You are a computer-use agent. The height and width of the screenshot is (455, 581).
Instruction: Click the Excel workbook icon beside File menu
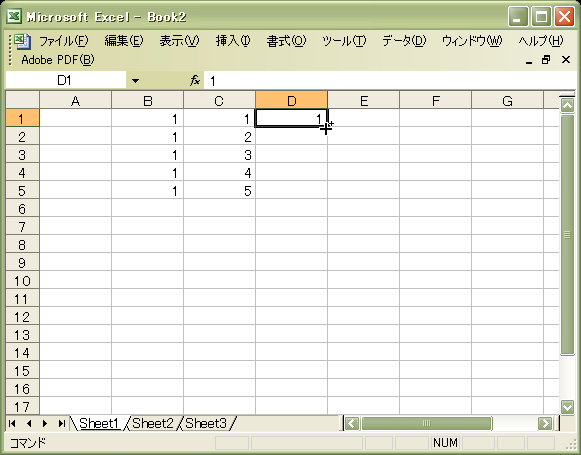click(22, 41)
